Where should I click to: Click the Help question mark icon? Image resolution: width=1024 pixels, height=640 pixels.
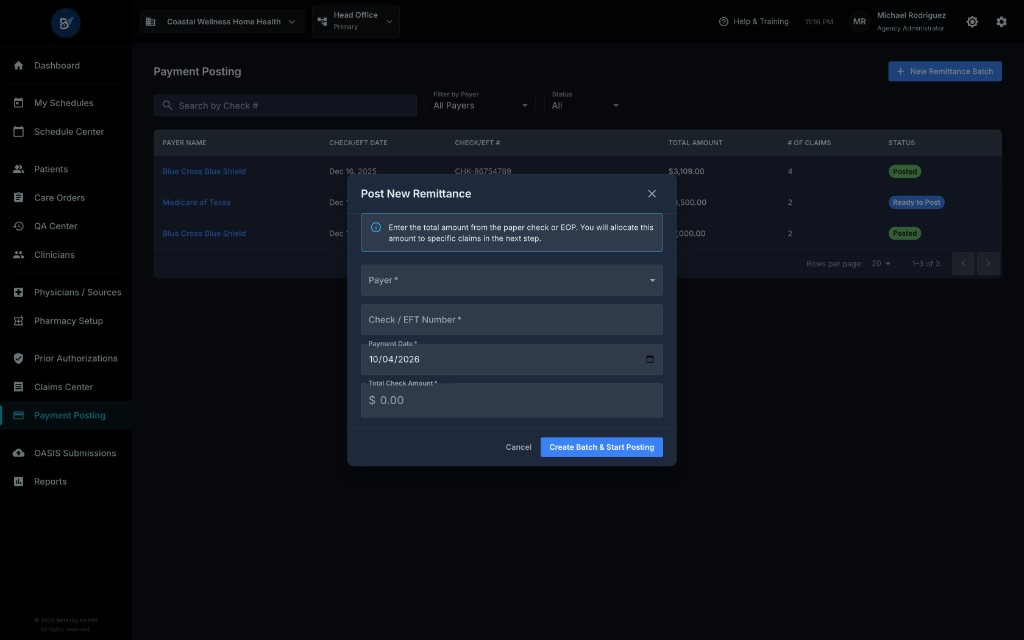click(x=723, y=22)
